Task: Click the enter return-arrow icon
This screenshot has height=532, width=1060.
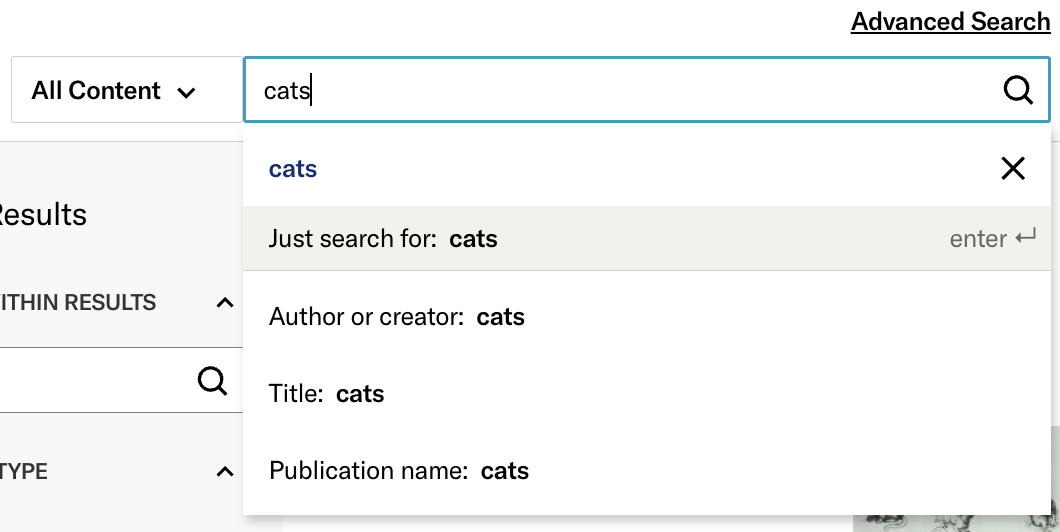Action: pyautogui.click(x=1025, y=238)
